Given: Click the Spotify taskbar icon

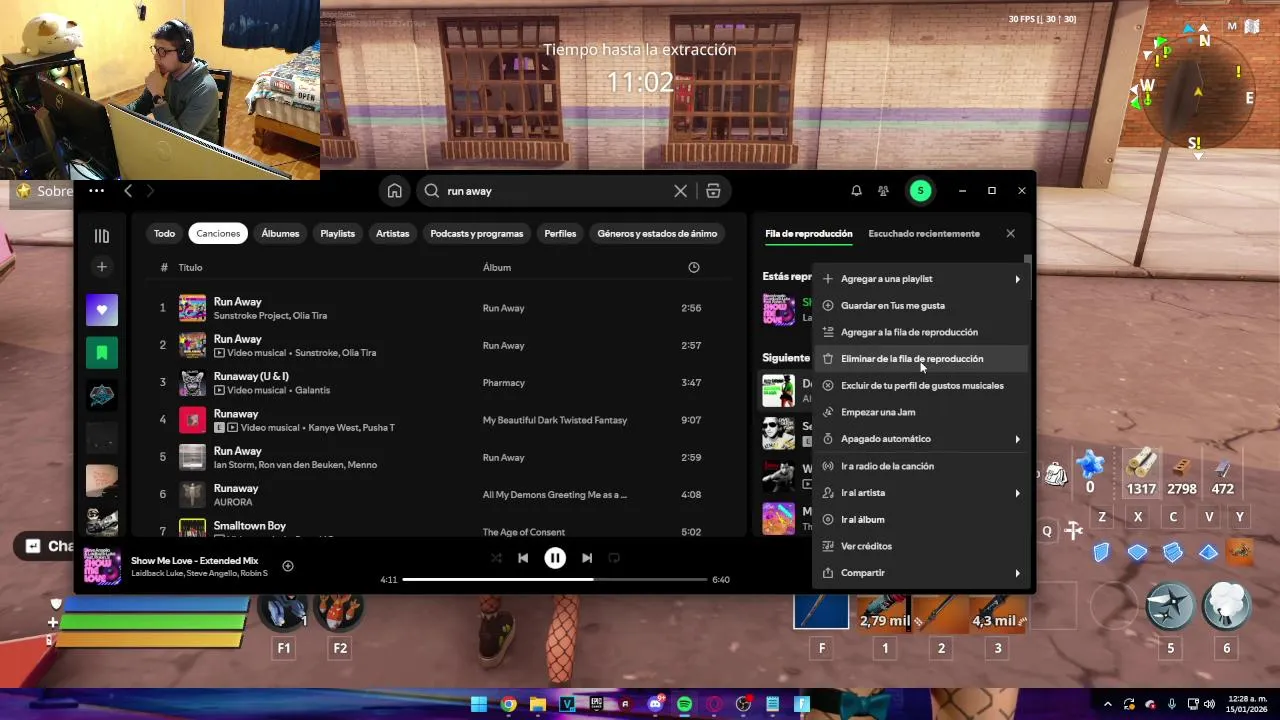Looking at the screenshot, I should [x=685, y=704].
